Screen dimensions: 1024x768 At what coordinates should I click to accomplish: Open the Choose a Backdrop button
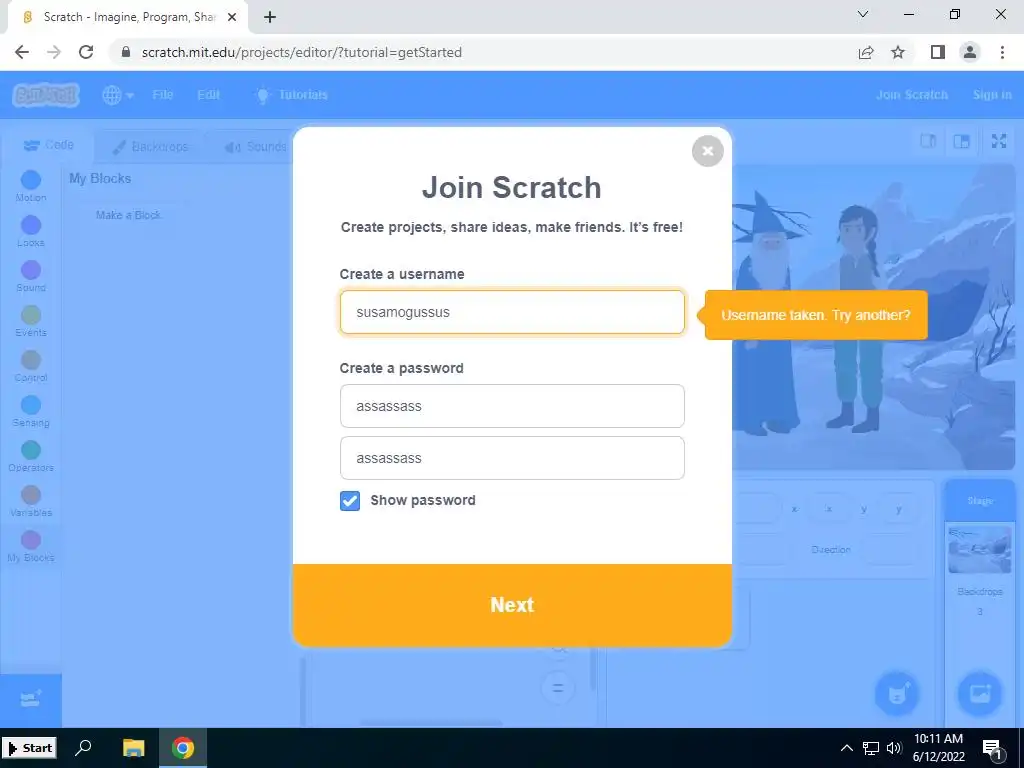click(980, 694)
